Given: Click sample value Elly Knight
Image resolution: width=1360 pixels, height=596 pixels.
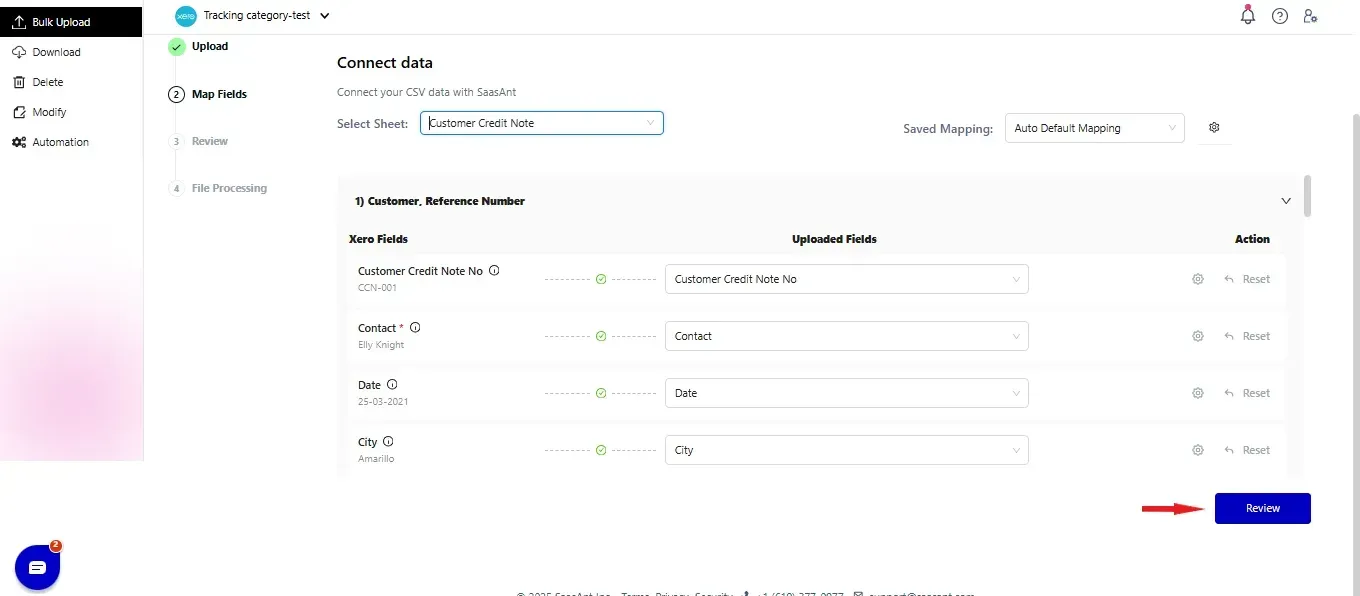Looking at the screenshot, I should point(381,345).
